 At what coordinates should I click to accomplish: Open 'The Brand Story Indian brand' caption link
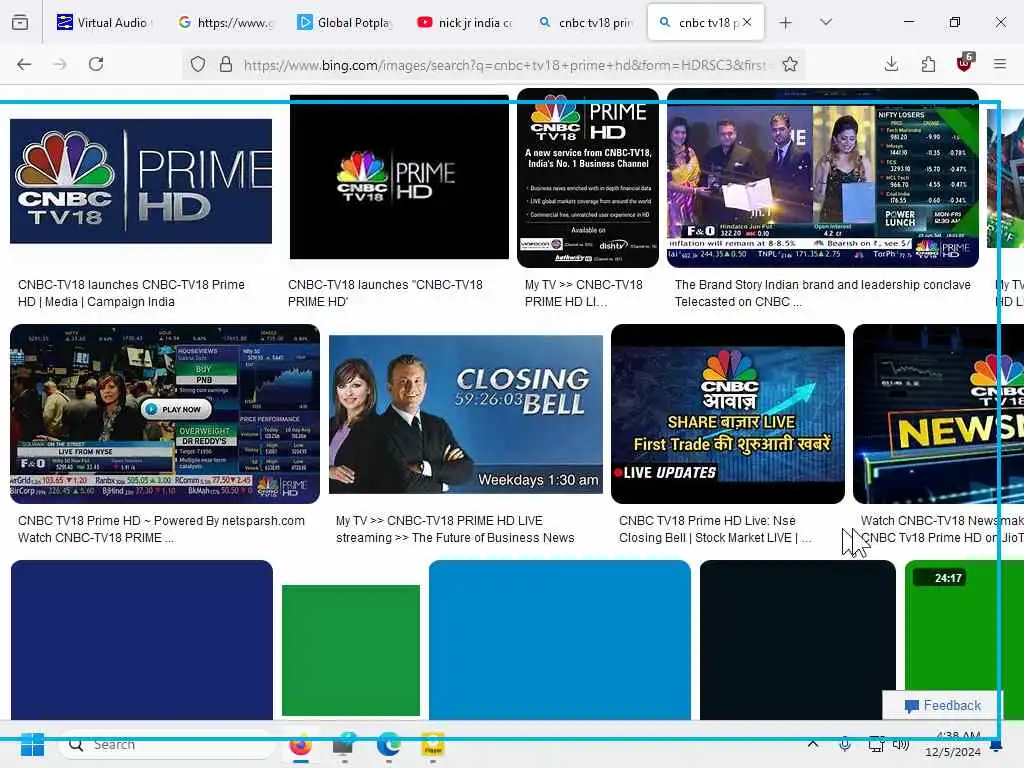point(823,293)
